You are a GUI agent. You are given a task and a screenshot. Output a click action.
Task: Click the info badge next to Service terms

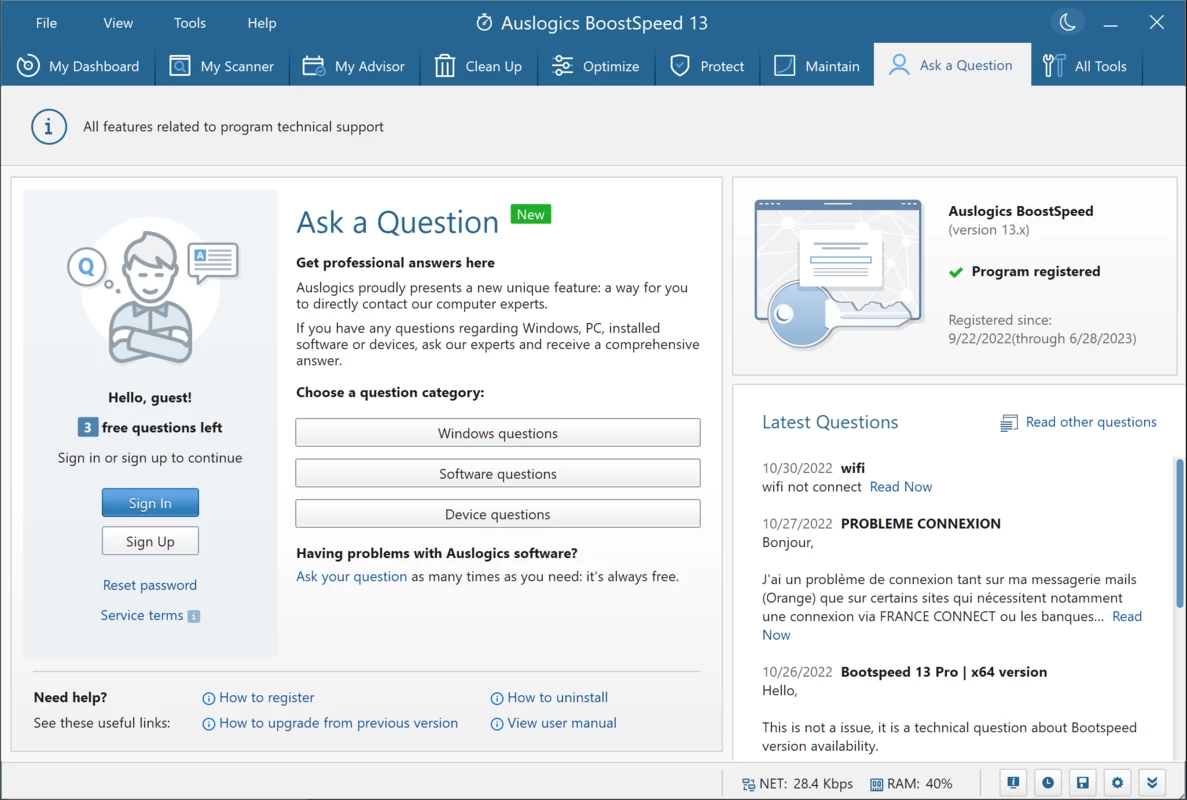[x=194, y=616]
